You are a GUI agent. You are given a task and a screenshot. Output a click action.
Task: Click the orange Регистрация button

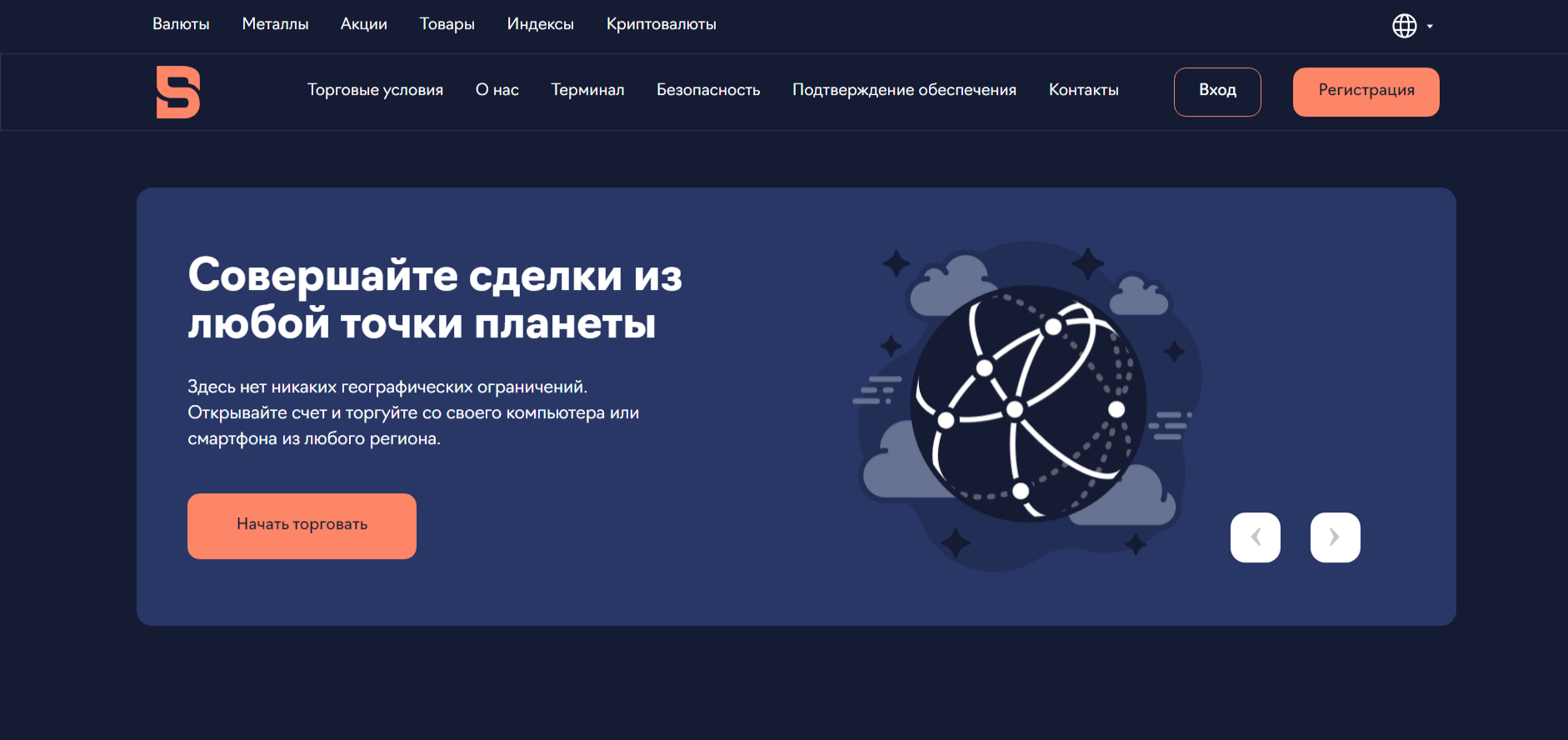pyautogui.click(x=1366, y=92)
